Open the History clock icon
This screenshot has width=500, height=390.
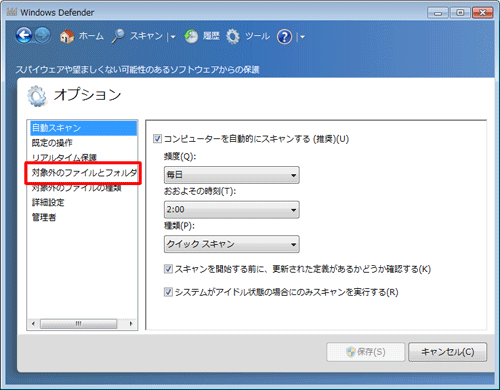click(191, 36)
